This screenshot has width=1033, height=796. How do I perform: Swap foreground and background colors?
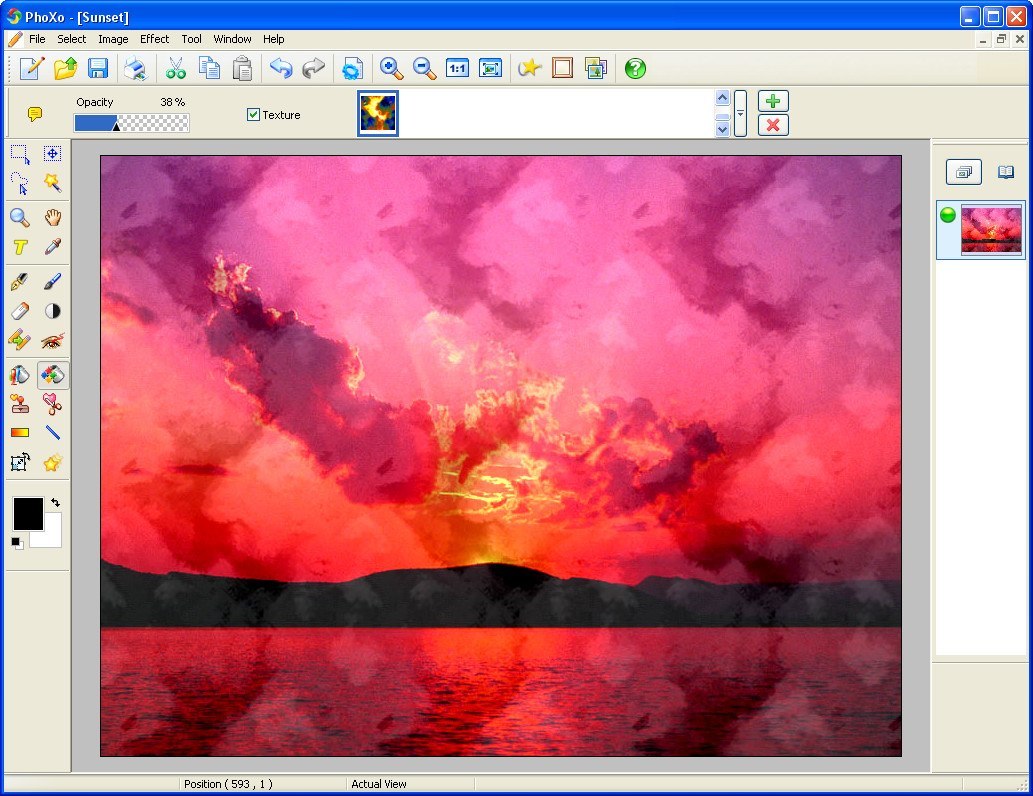[x=56, y=501]
